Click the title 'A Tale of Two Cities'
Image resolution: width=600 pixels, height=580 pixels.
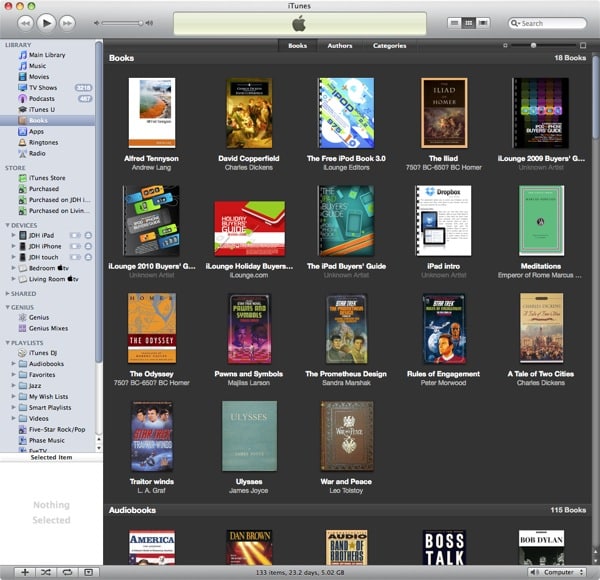pos(541,374)
